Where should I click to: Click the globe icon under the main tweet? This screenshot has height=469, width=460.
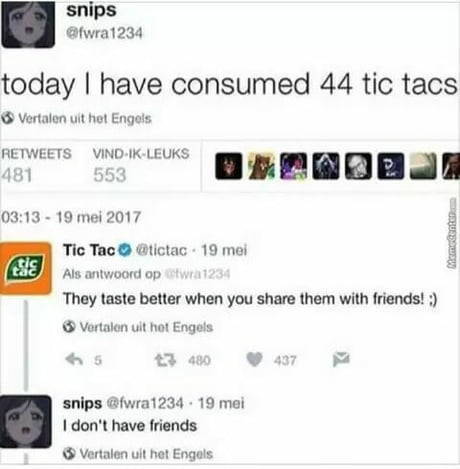click(x=8, y=118)
